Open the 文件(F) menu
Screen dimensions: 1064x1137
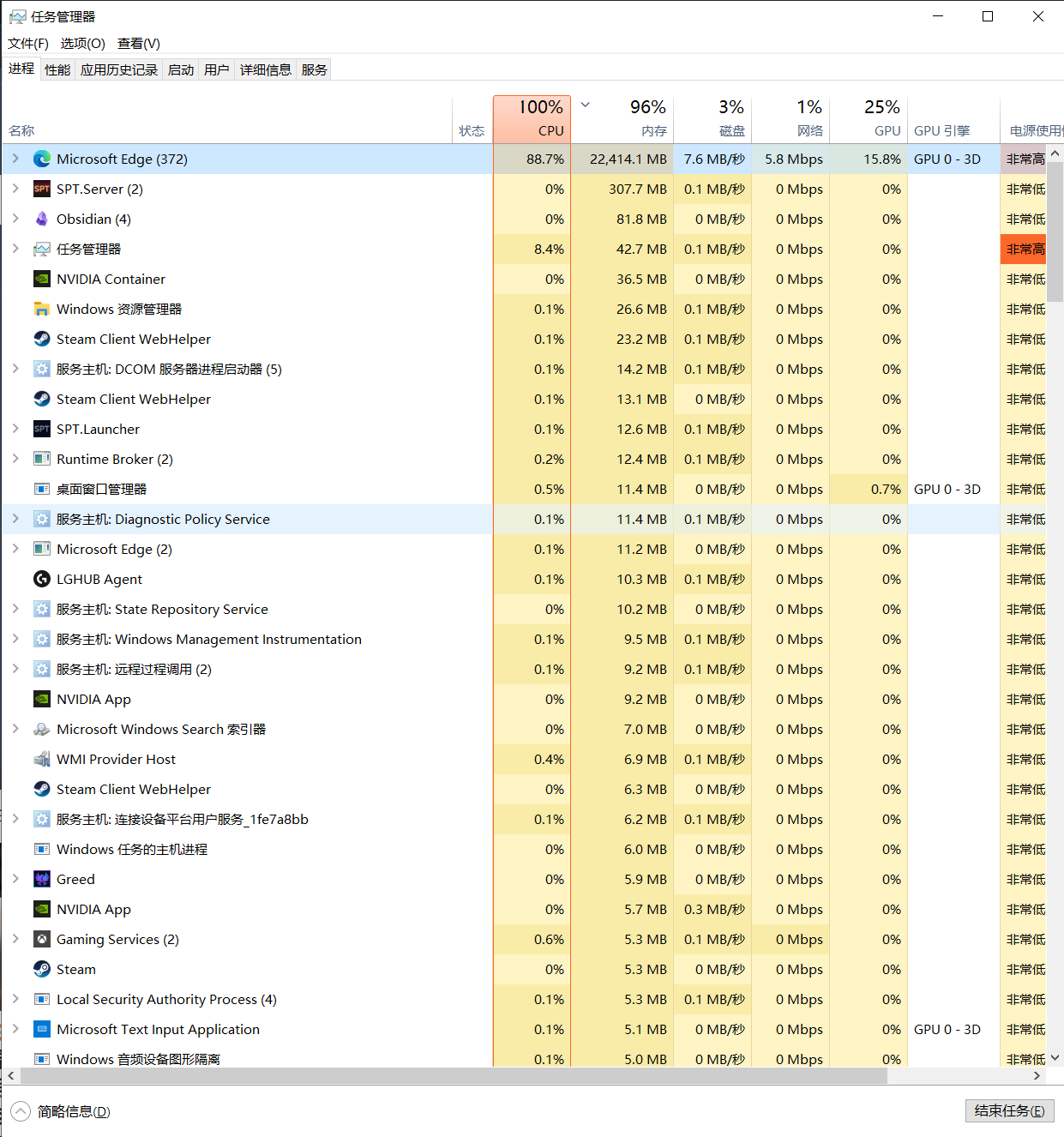coord(28,44)
